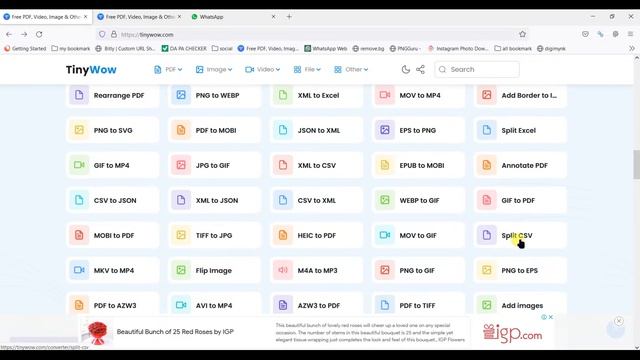Screen dimensions: 640x360
Task: Switch to the WhatsApp tab
Action: click(x=233, y=17)
